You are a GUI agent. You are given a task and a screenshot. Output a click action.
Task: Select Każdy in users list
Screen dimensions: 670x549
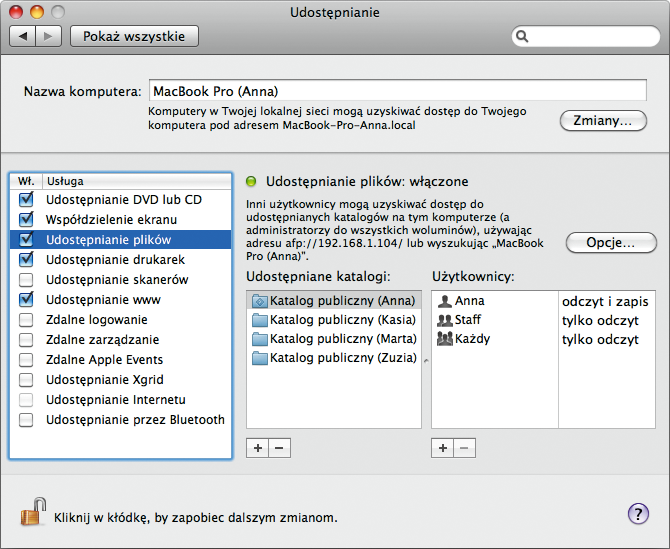[495, 339]
